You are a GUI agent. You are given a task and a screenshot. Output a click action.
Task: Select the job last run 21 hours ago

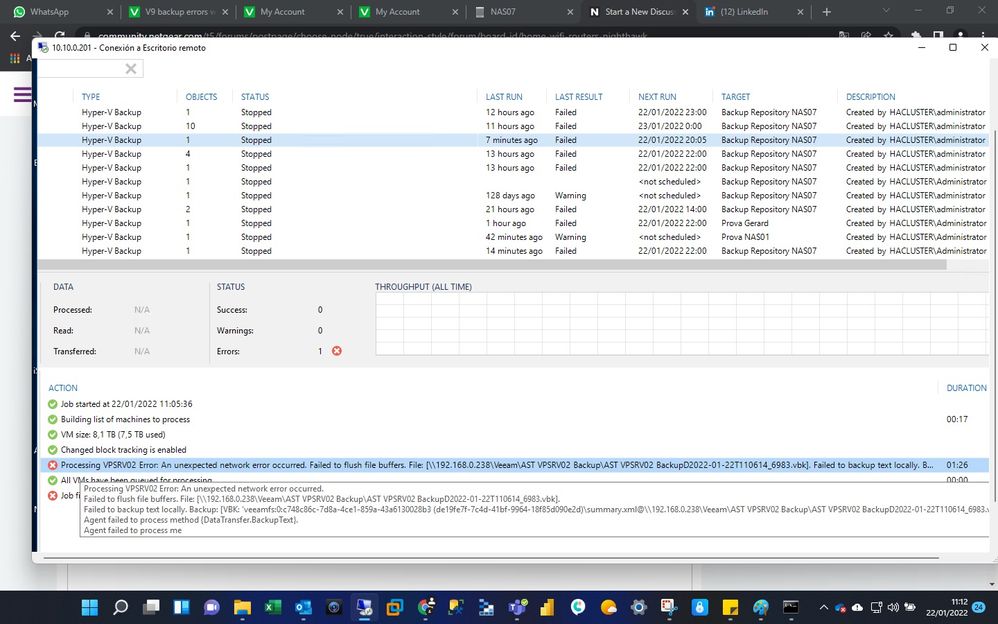pos(513,209)
